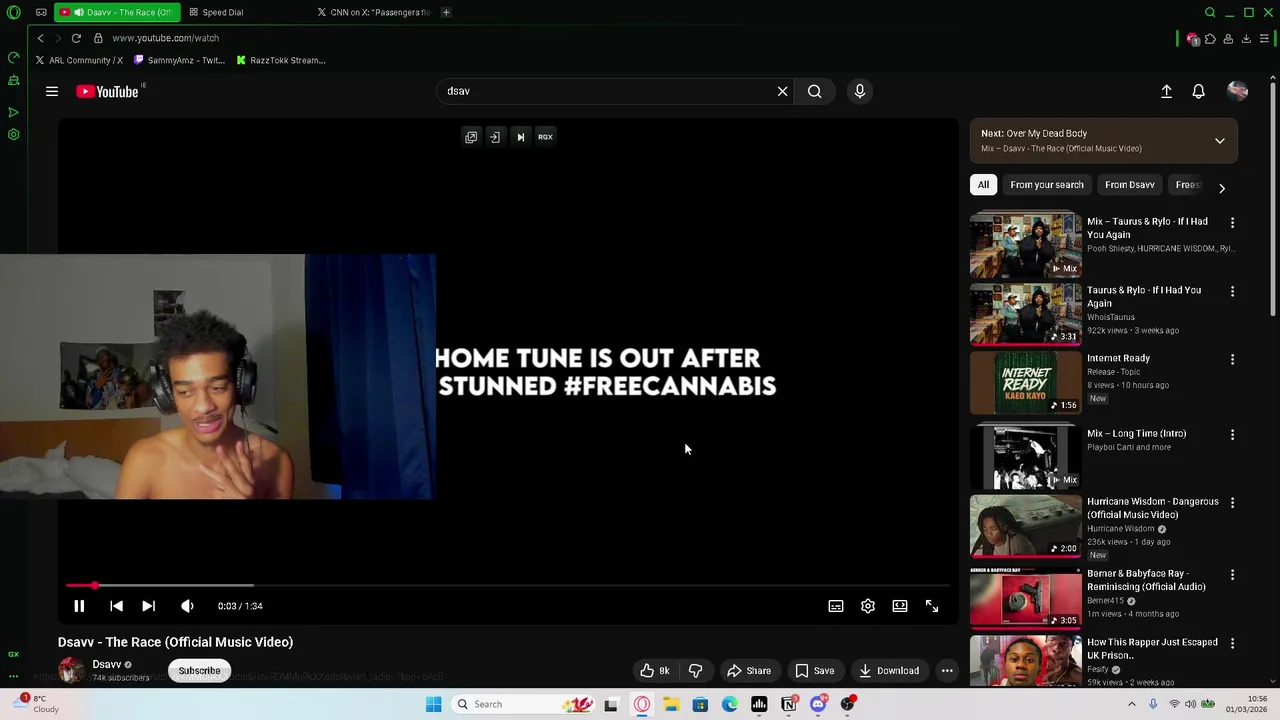Open the sidebar settings hexagon icon

pos(13,134)
